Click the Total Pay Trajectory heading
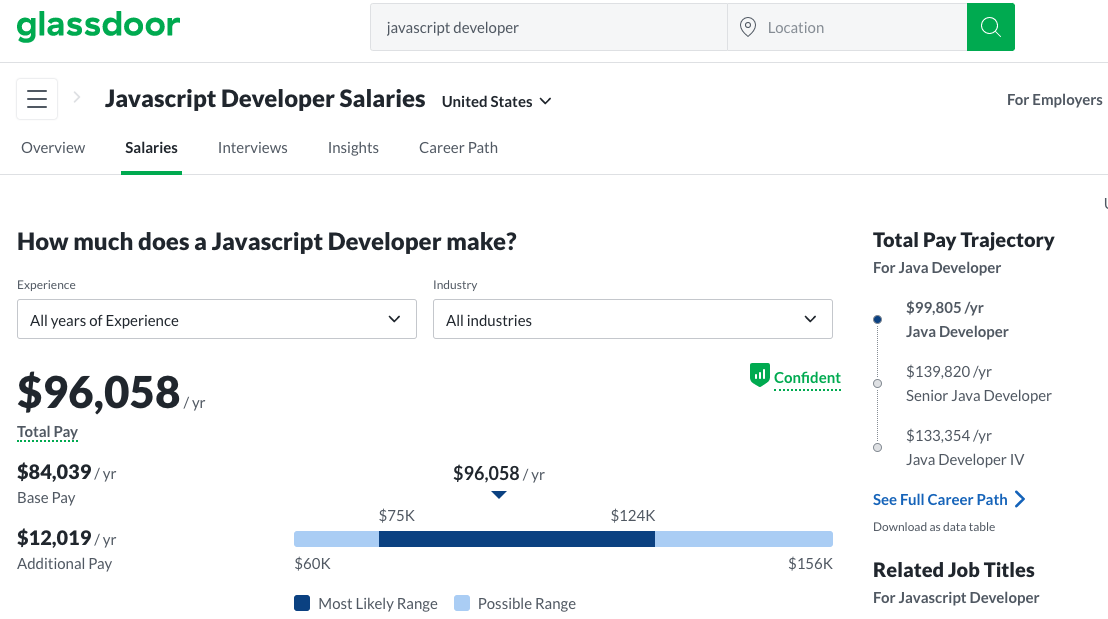Image resolution: width=1108 pixels, height=619 pixels. 963,240
